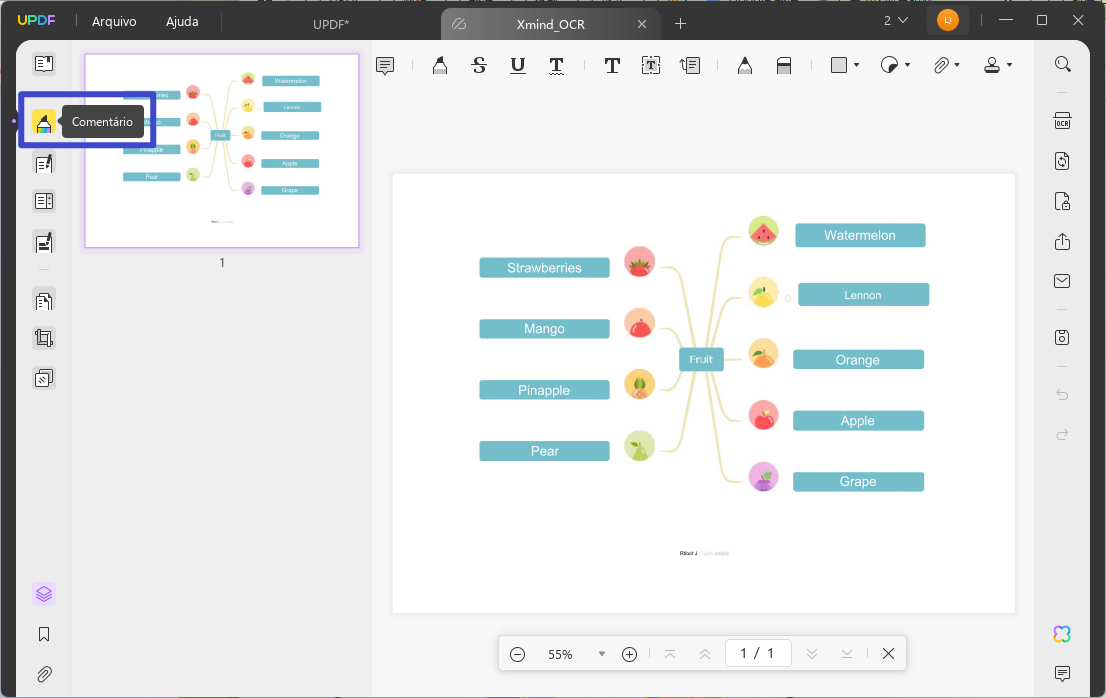Expand the attachment dropdown arrow
1106x698 pixels.
click(957, 66)
